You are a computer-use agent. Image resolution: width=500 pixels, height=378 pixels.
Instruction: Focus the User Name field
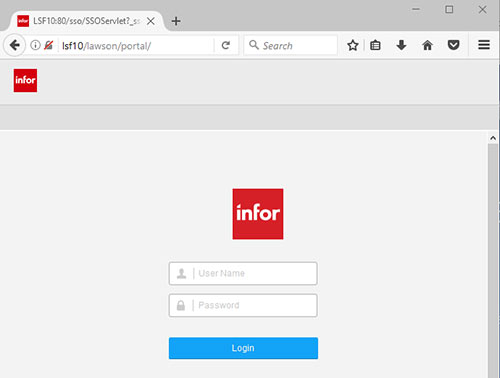click(243, 274)
